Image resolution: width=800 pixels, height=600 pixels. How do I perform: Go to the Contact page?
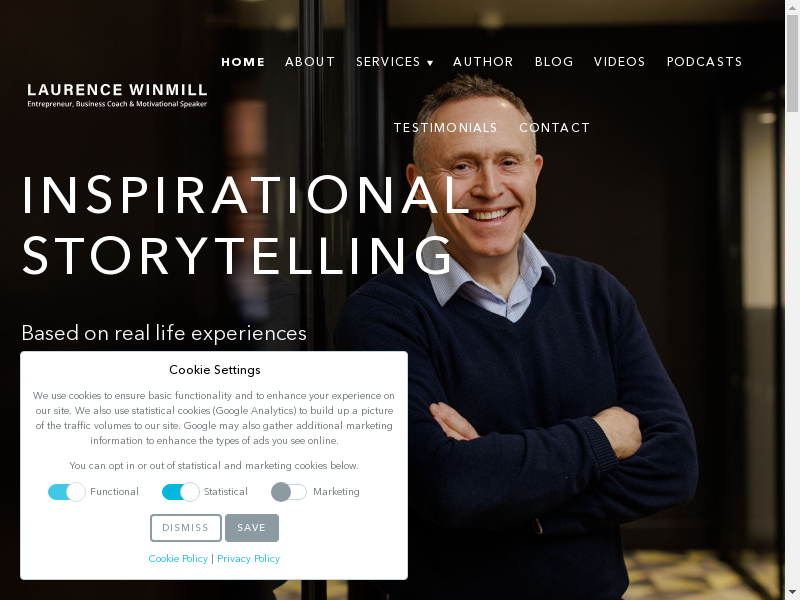(555, 128)
